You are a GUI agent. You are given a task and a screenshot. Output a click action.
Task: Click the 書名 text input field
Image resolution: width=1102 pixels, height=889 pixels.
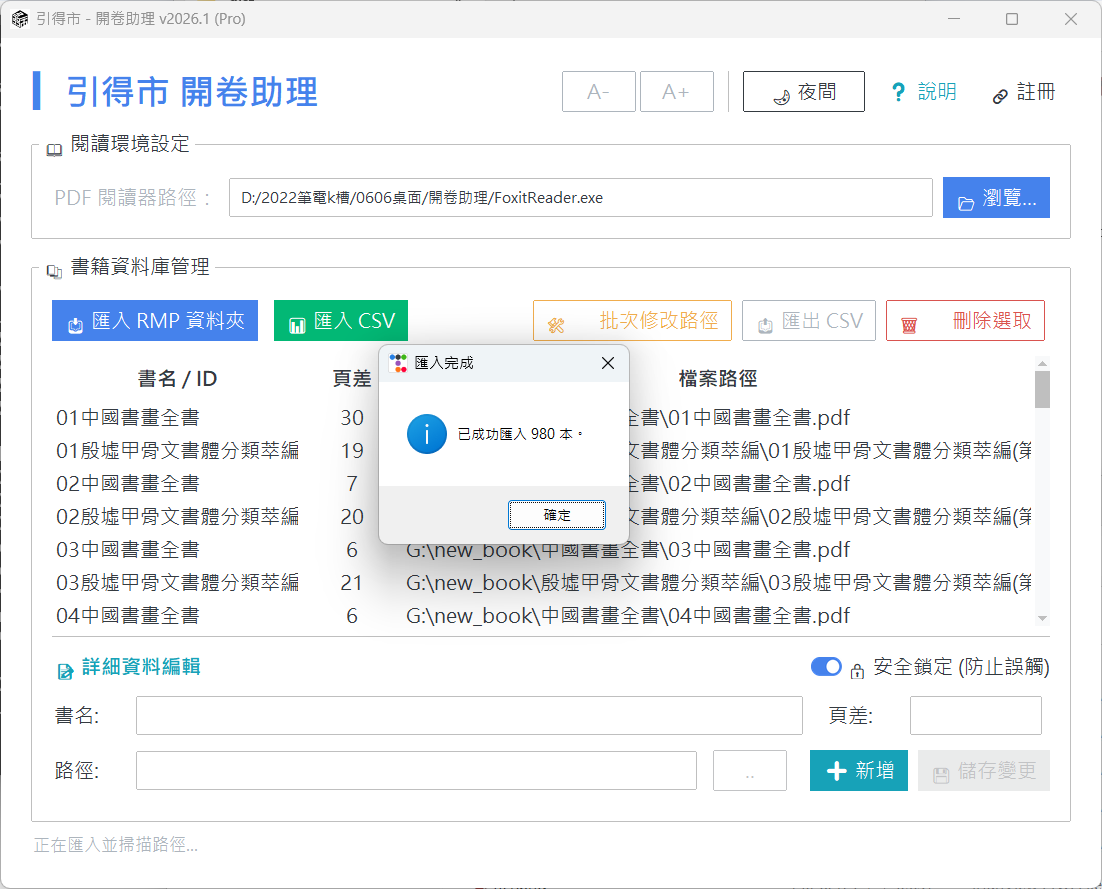[x=469, y=716]
